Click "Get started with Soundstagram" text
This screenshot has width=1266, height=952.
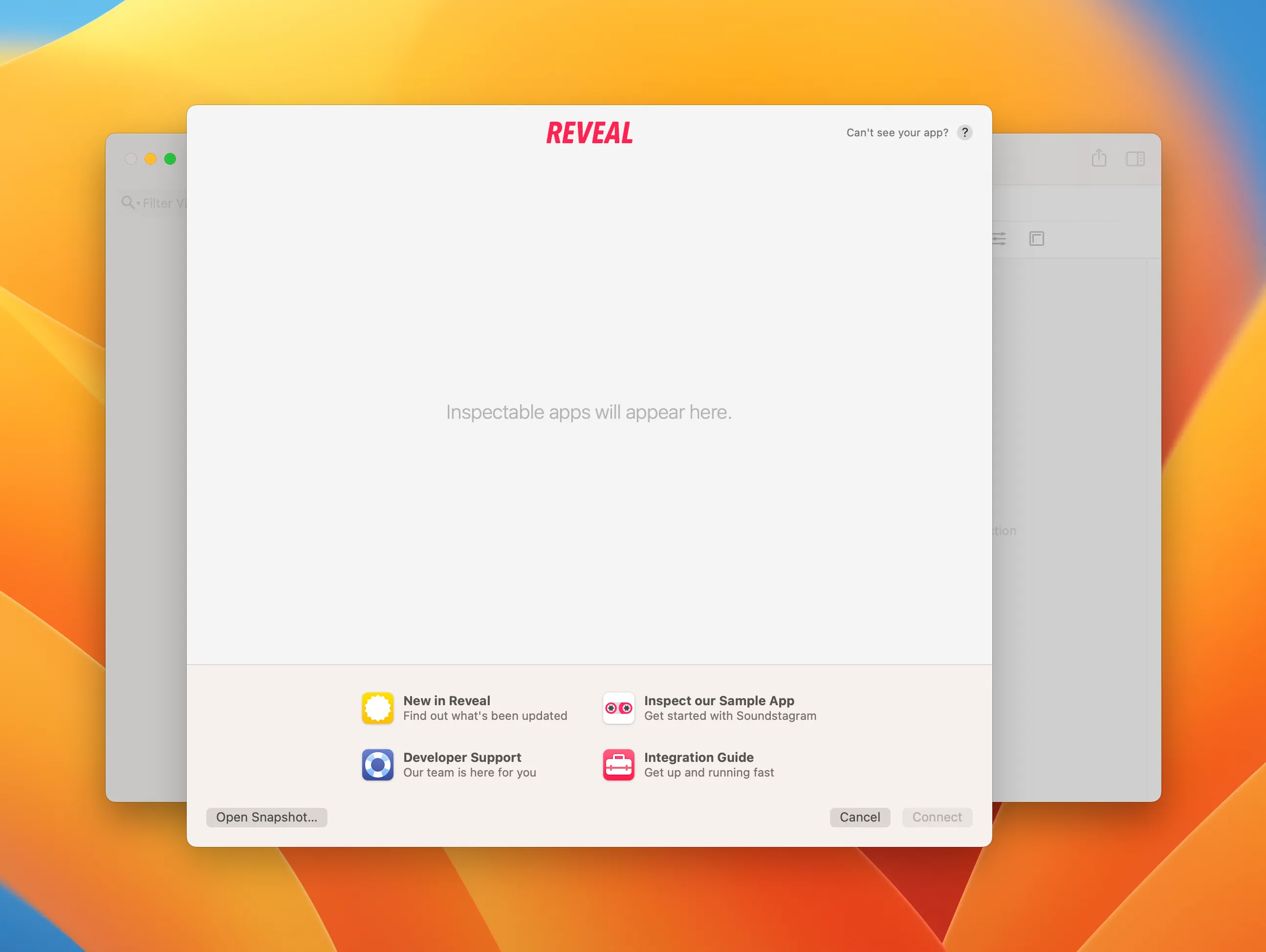coord(730,716)
